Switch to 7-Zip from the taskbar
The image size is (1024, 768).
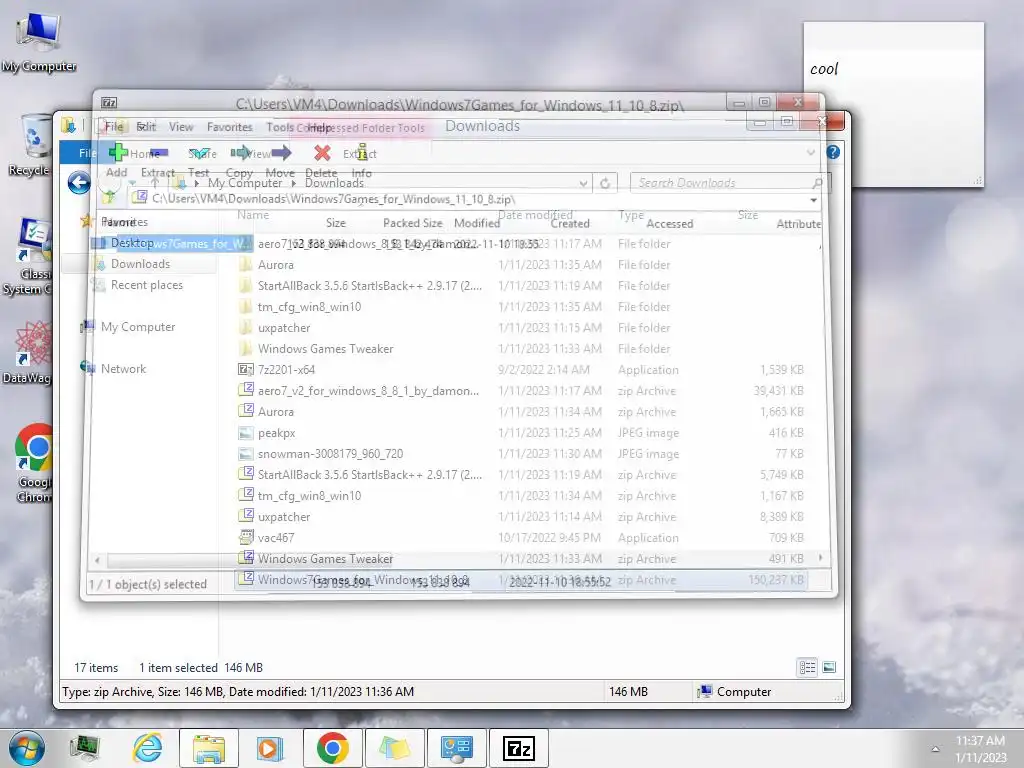click(519, 748)
